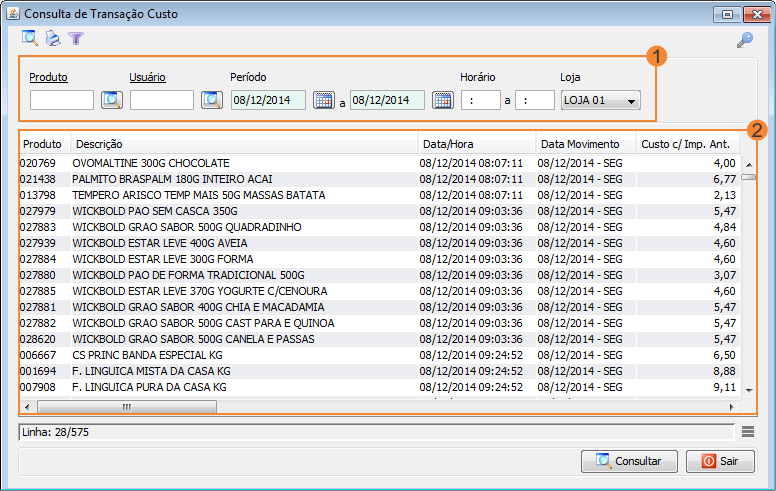Image resolution: width=776 pixels, height=491 pixels.
Task: Click the print icon in top toolbar
Action: (x=53, y=39)
